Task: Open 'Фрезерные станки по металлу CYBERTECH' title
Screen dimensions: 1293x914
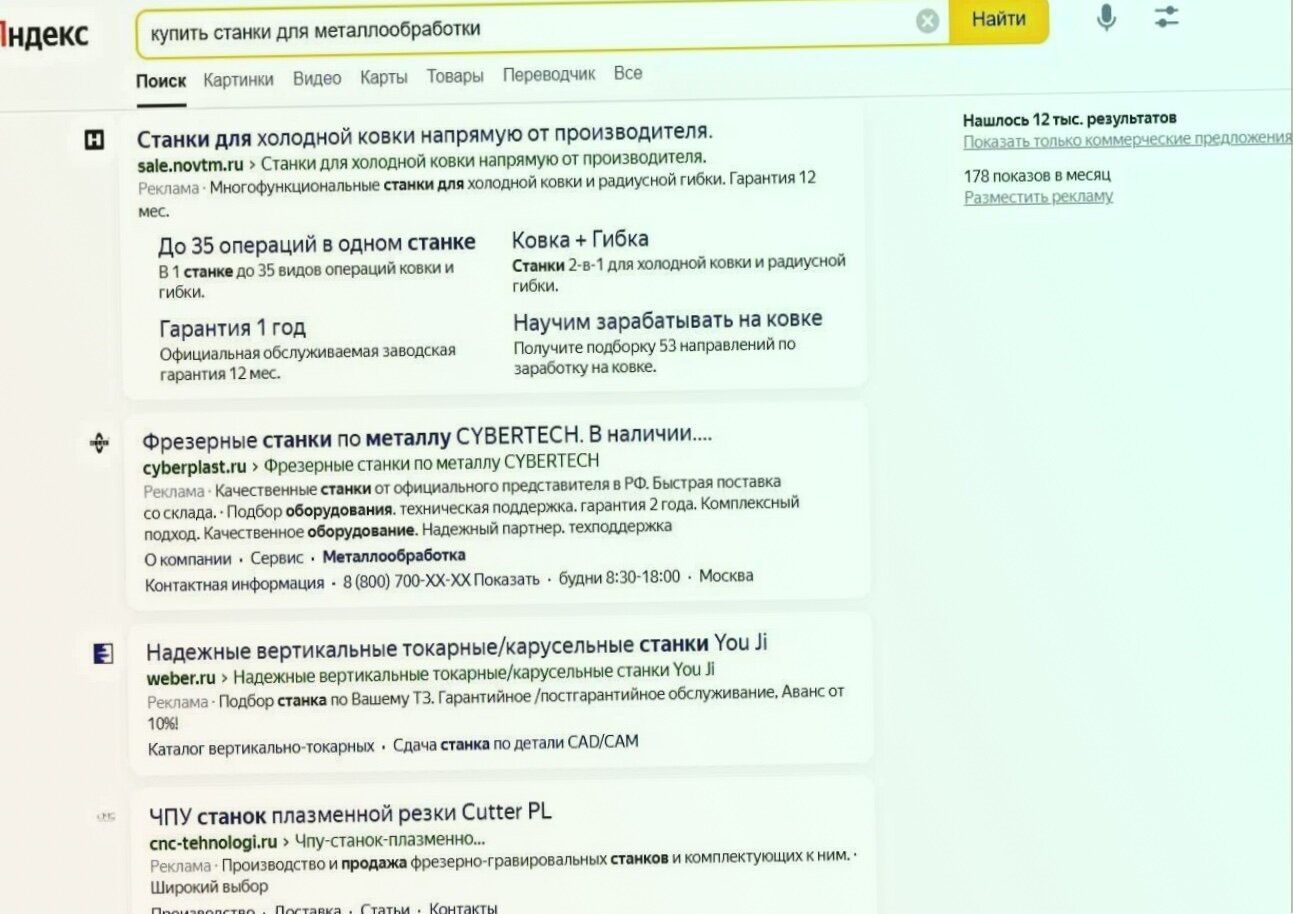Action: click(427, 437)
